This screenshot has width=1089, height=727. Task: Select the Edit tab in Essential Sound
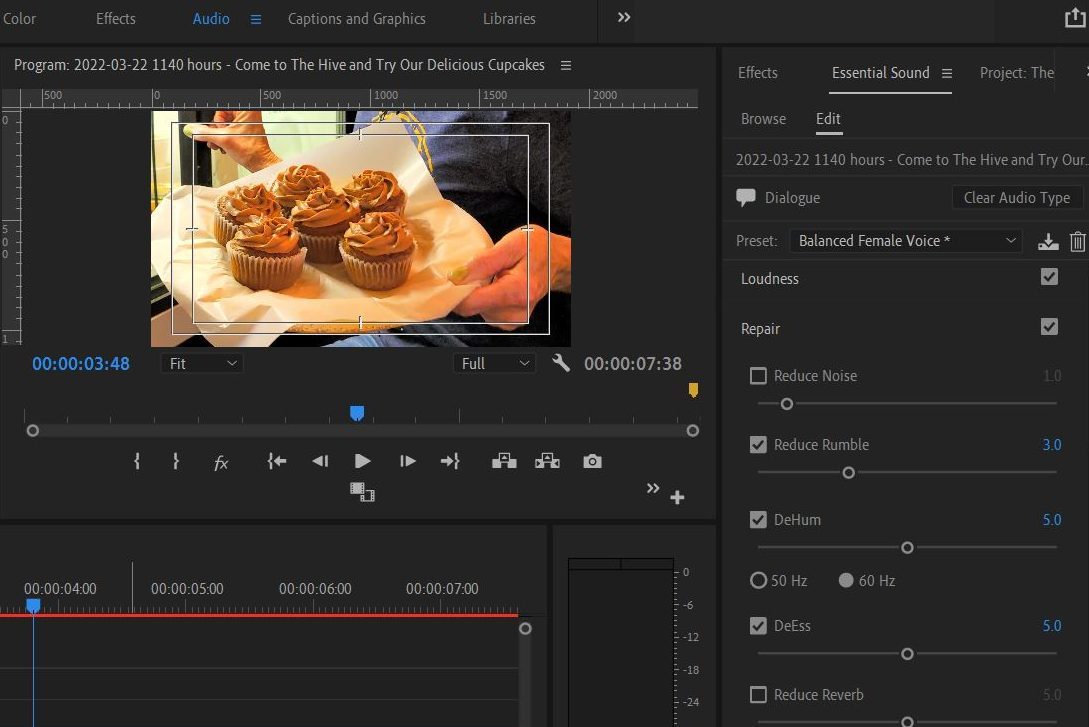828,119
